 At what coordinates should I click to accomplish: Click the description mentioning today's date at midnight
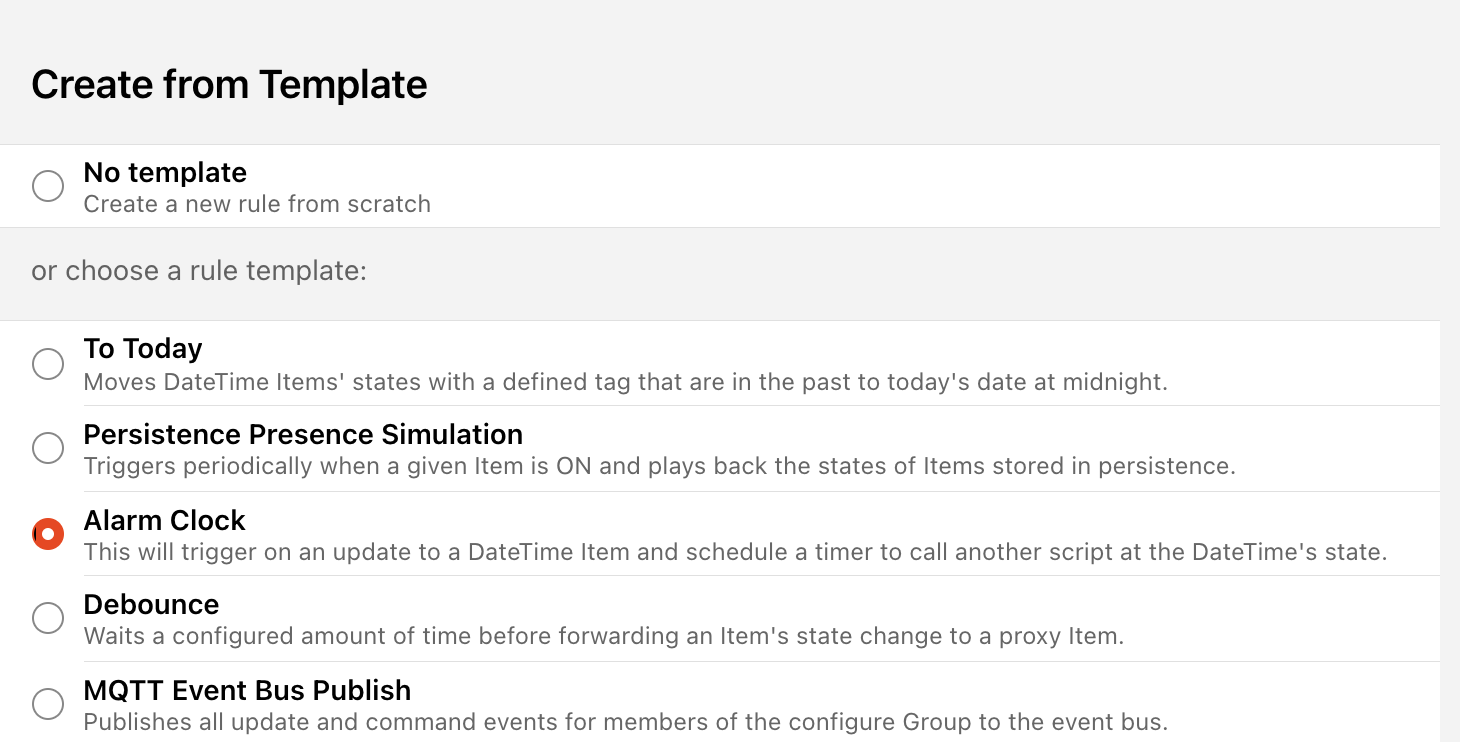tap(625, 382)
